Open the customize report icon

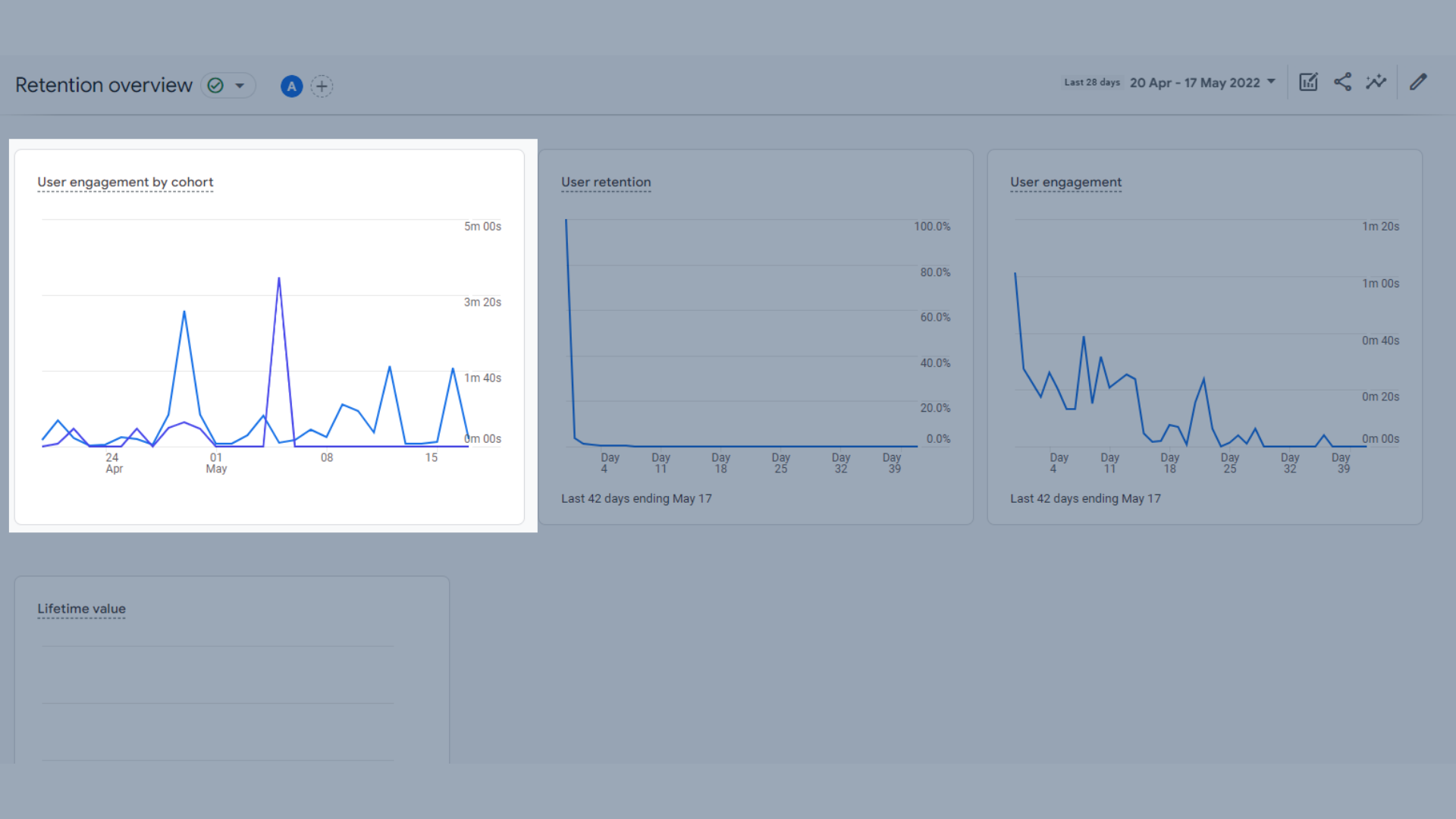[x=1308, y=83]
